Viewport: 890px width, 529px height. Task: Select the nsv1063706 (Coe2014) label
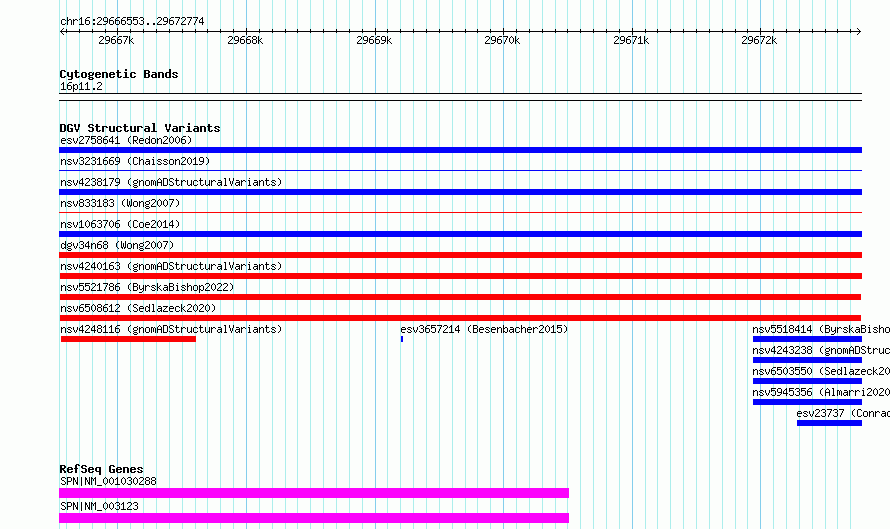point(120,224)
